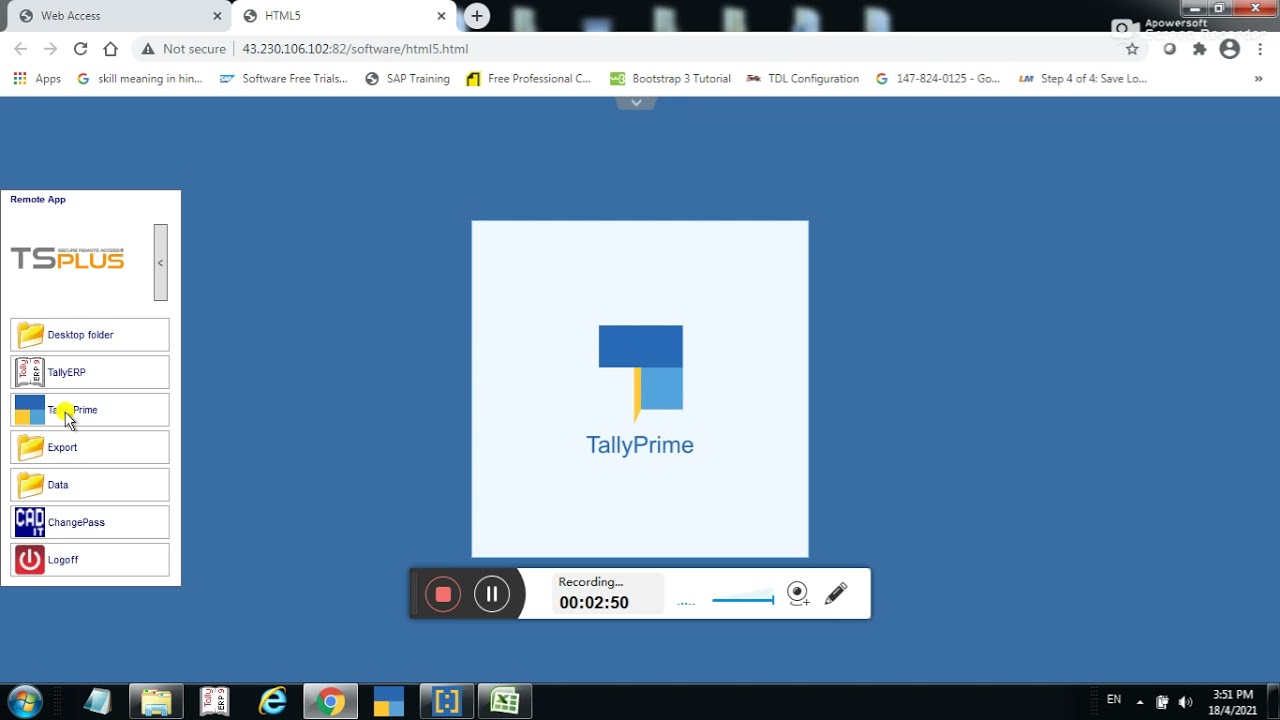This screenshot has width=1280, height=720.
Task: Open the Chrome three-dot menu
Action: click(1260, 49)
